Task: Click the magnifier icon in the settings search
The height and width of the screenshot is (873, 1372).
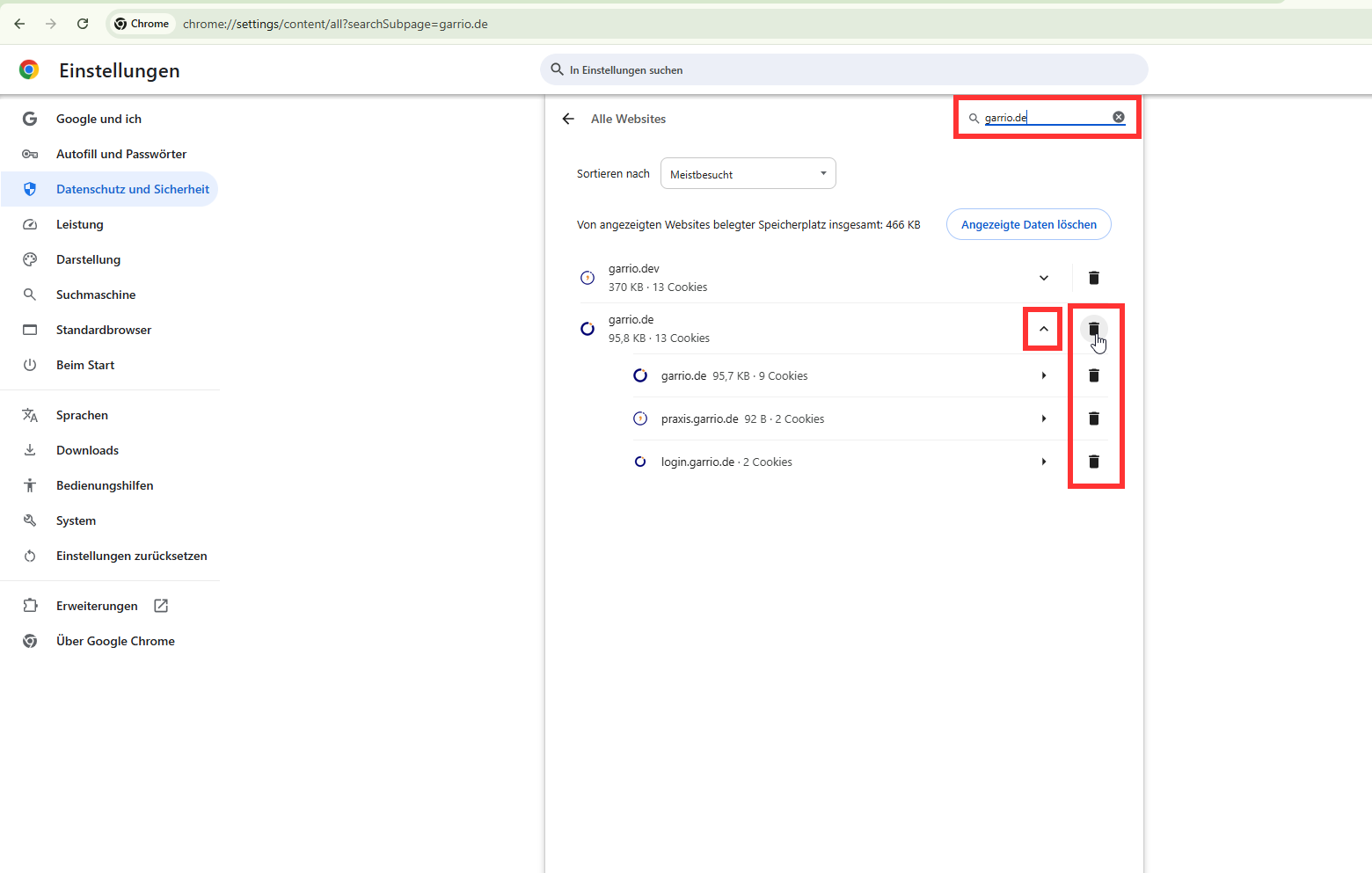Action: 557,69
